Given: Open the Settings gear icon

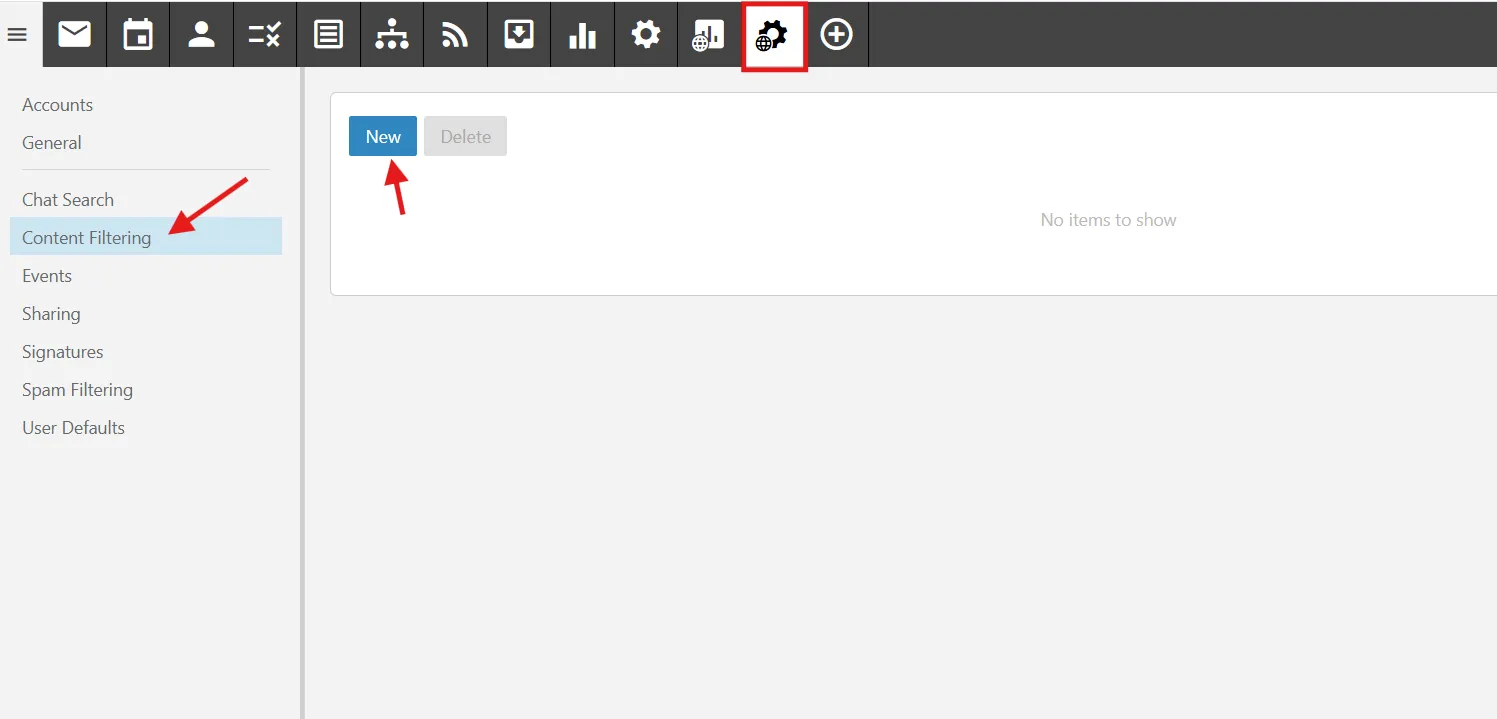Looking at the screenshot, I should point(646,35).
